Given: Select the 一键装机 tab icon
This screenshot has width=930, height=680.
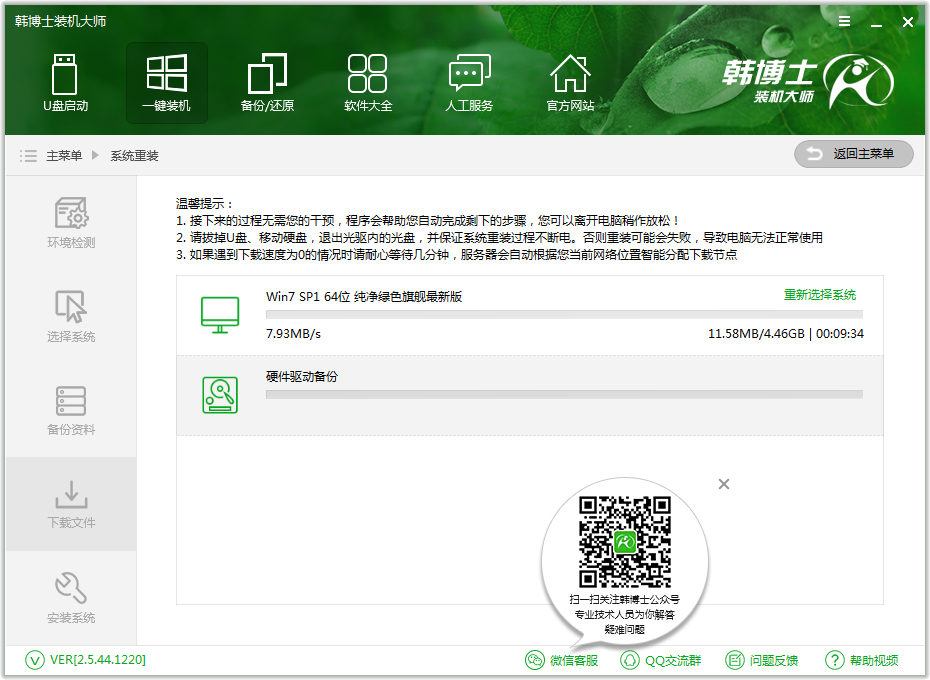Looking at the screenshot, I should click(167, 82).
